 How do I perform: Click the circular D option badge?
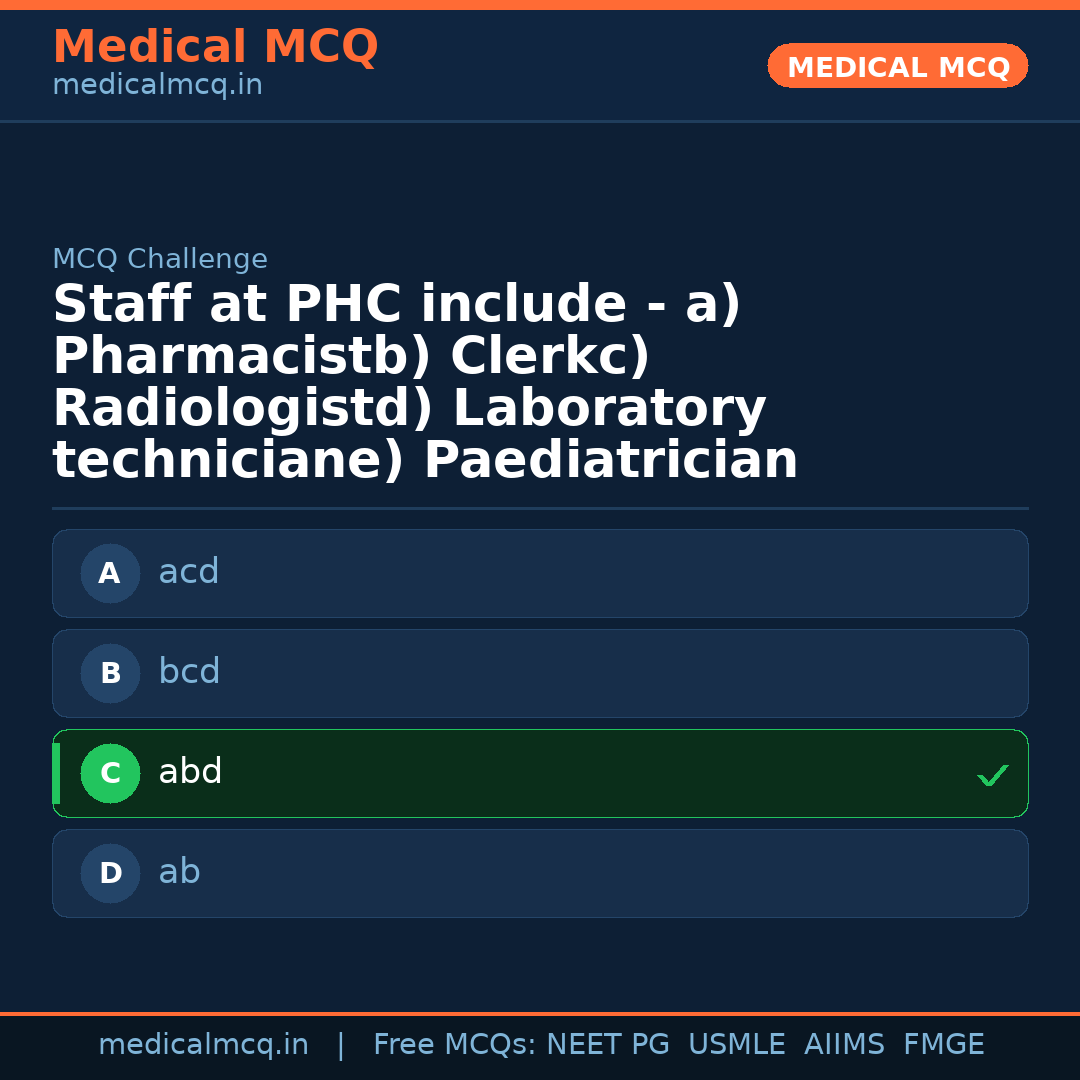[110, 873]
